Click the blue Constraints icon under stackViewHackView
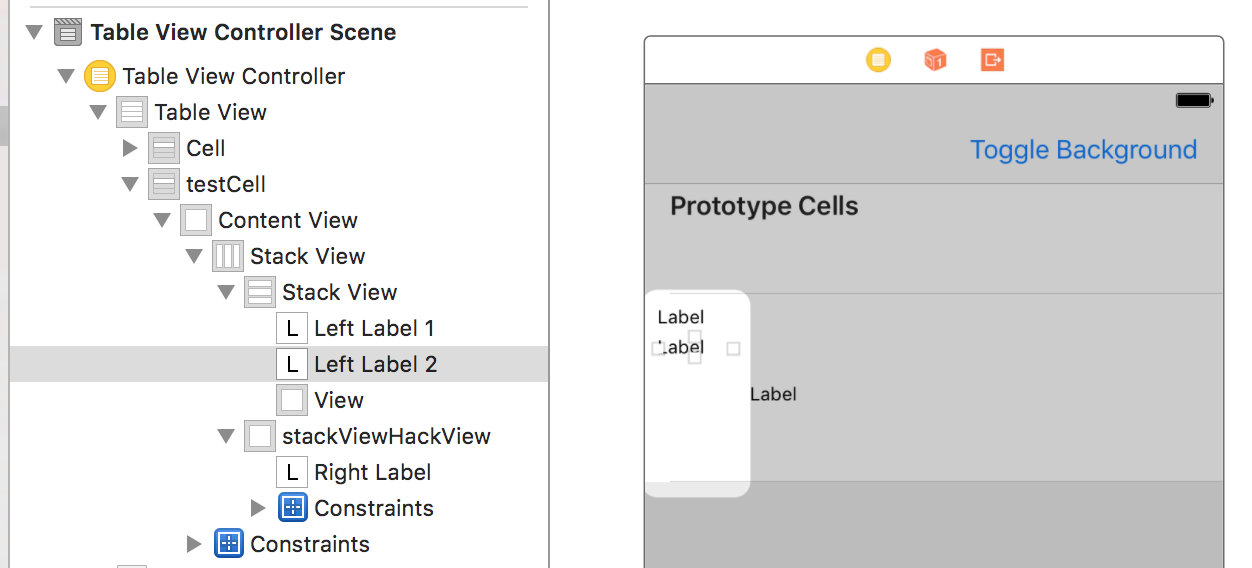Image resolution: width=1252 pixels, height=568 pixels. point(292,508)
